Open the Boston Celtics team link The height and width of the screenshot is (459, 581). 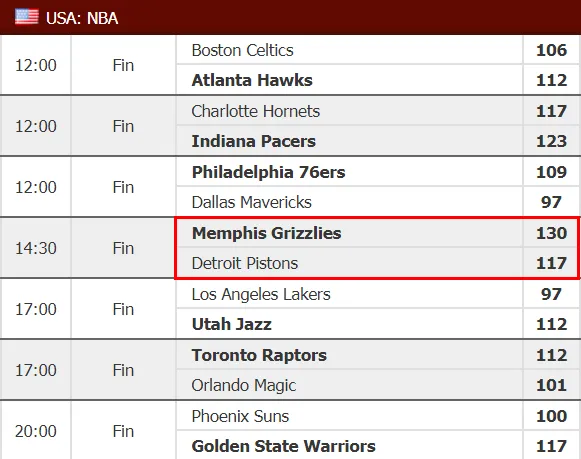[x=242, y=50]
